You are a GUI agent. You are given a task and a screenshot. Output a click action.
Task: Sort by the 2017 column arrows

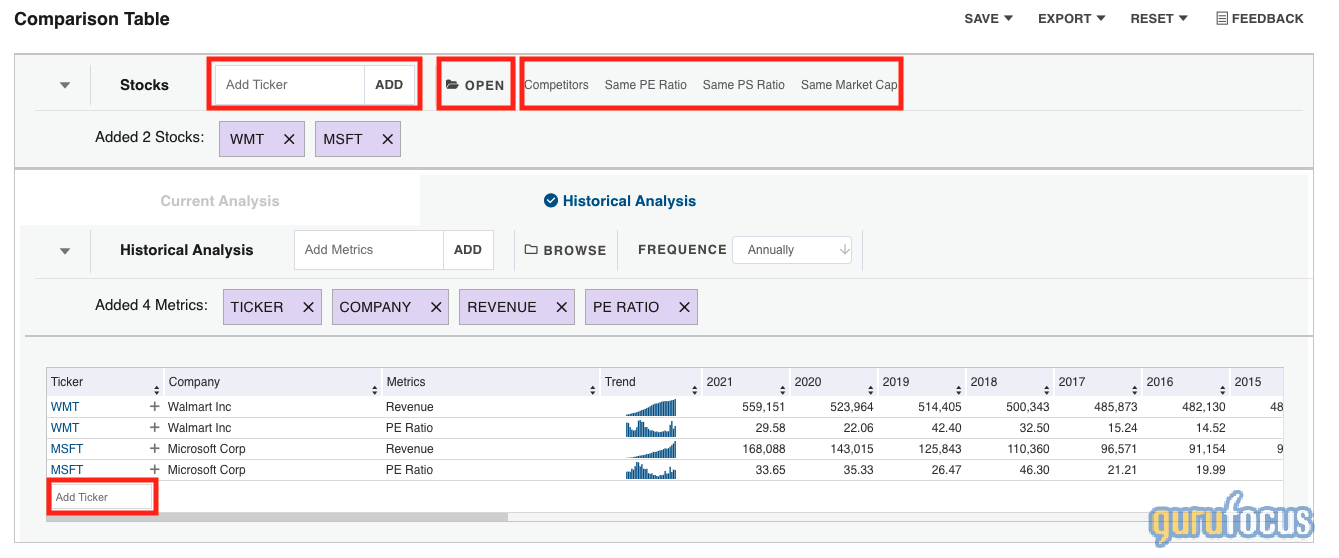coord(1135,390)
